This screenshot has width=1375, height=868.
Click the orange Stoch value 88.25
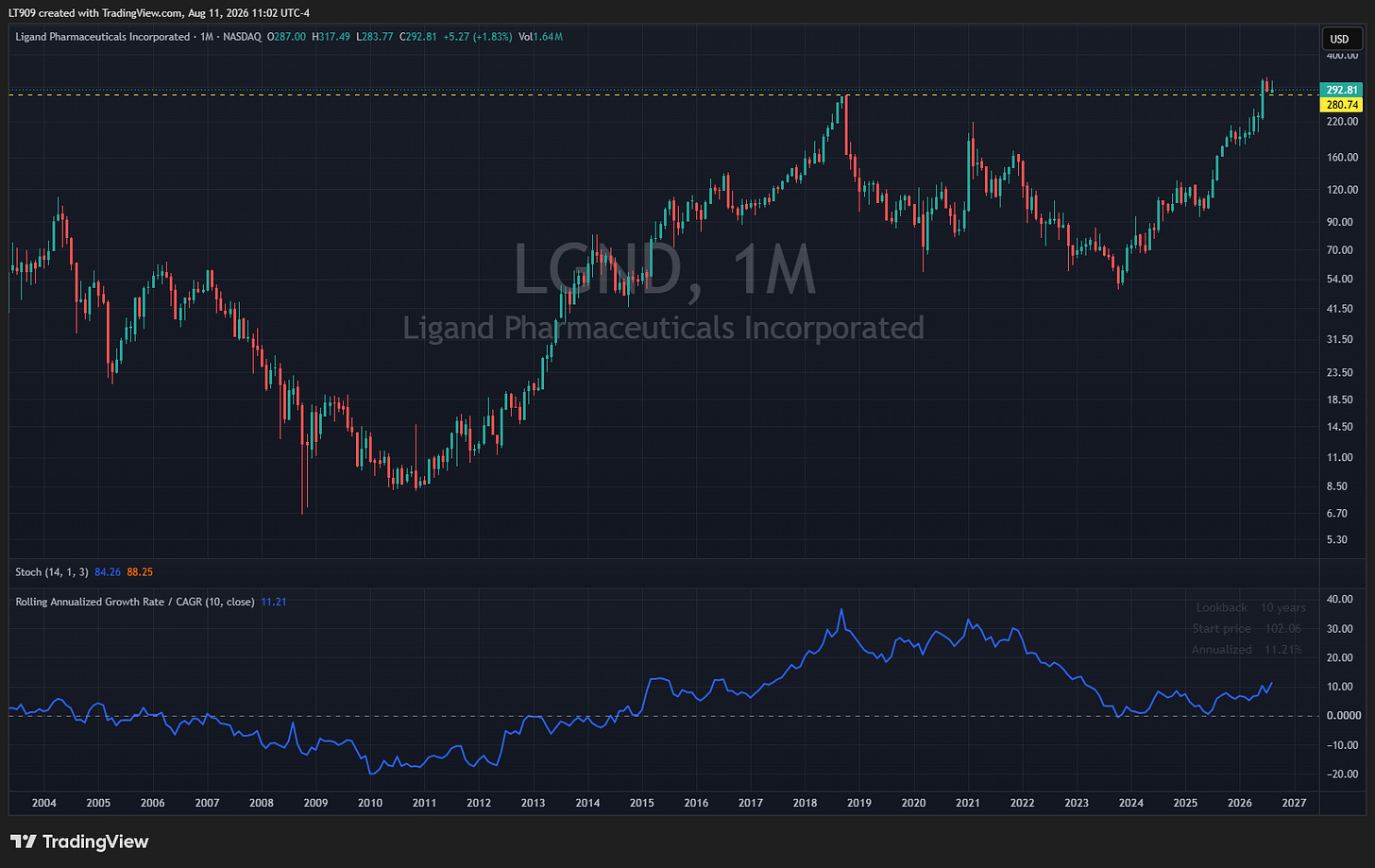140,572
